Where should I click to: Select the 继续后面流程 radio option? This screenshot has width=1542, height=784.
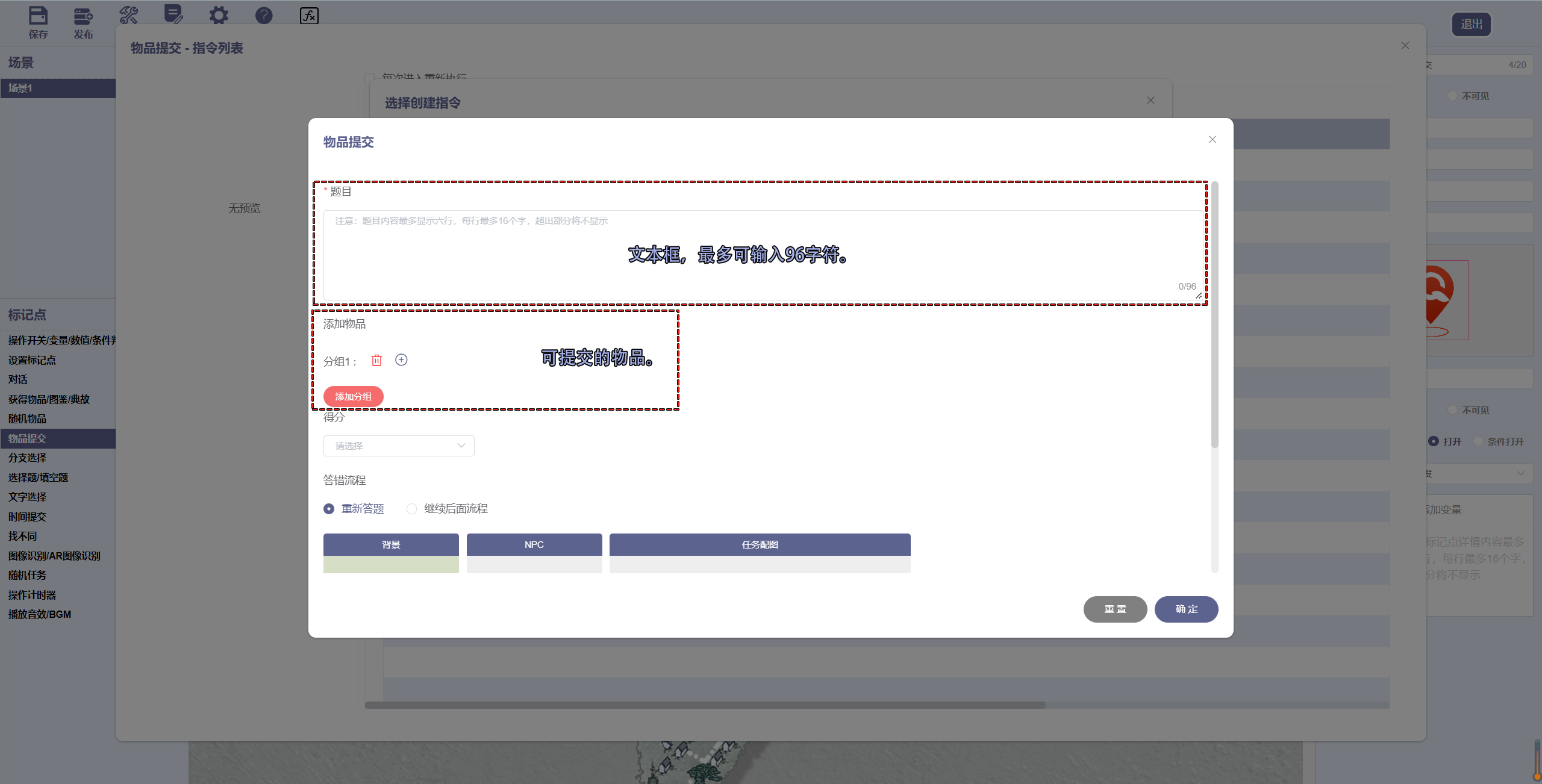click(x=411, y=509)
